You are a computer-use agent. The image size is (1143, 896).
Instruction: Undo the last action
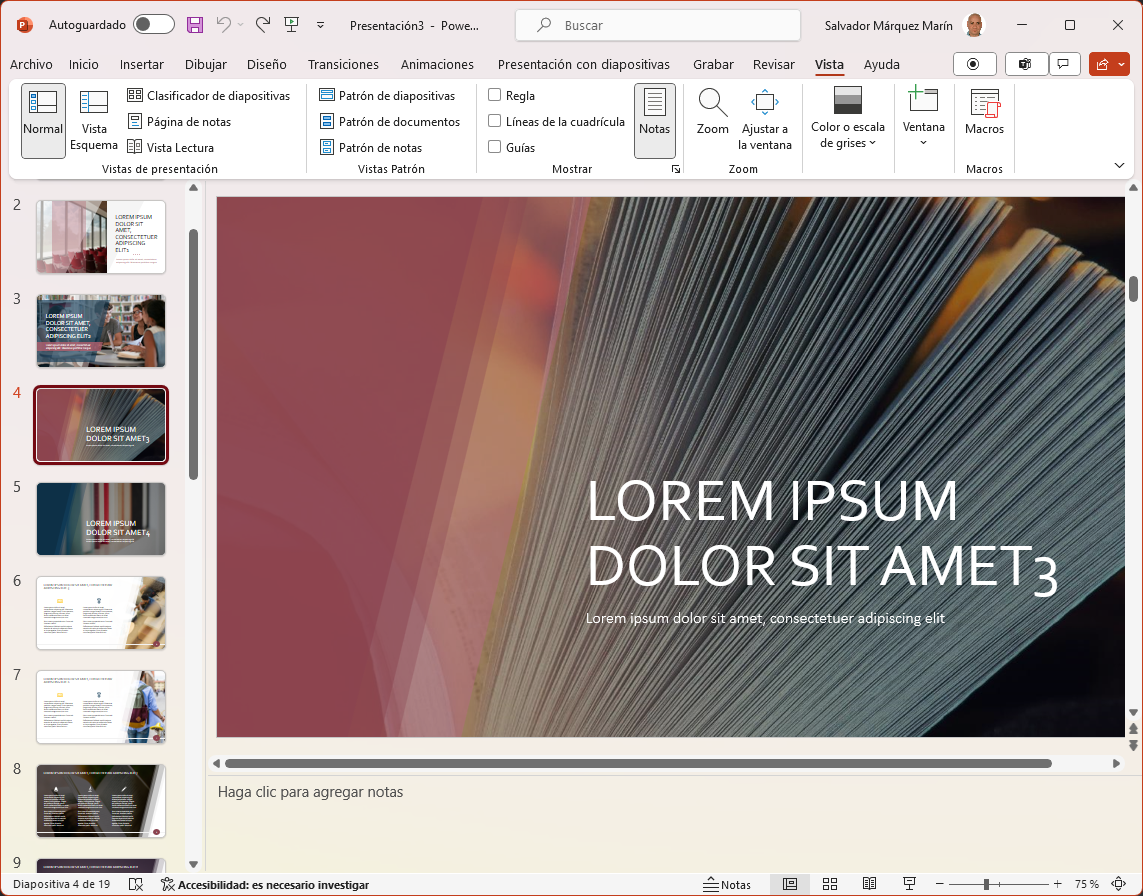click(223, 25)
